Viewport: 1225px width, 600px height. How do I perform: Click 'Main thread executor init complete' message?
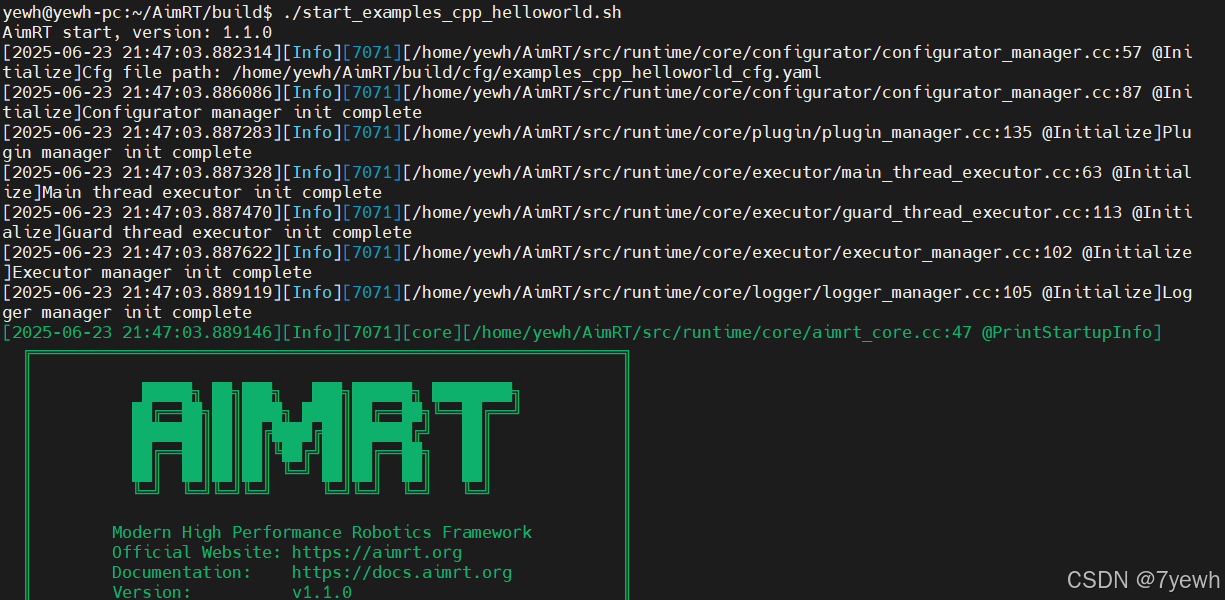coord(211,192)
